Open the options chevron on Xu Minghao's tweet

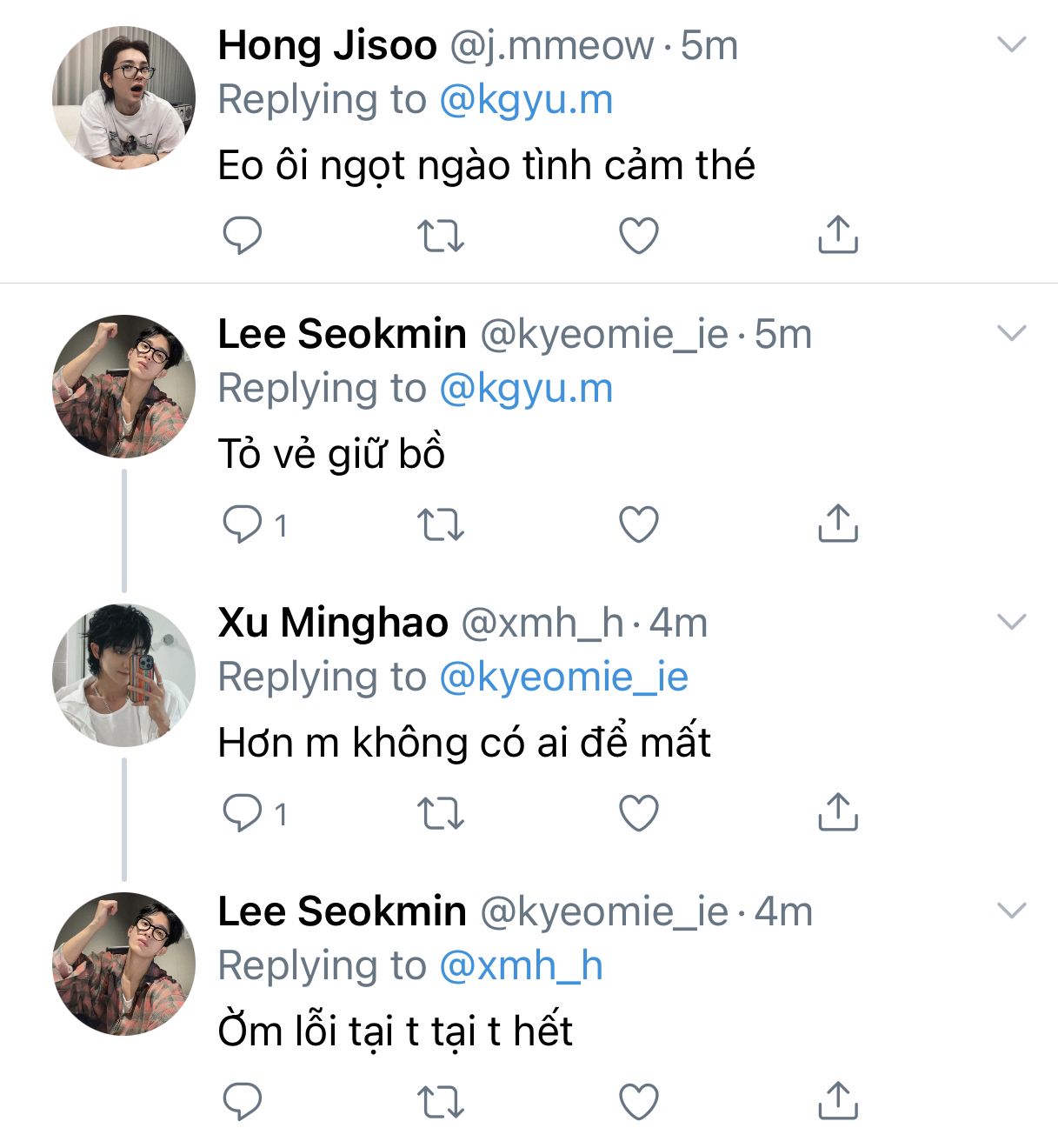click(1012, 622)
